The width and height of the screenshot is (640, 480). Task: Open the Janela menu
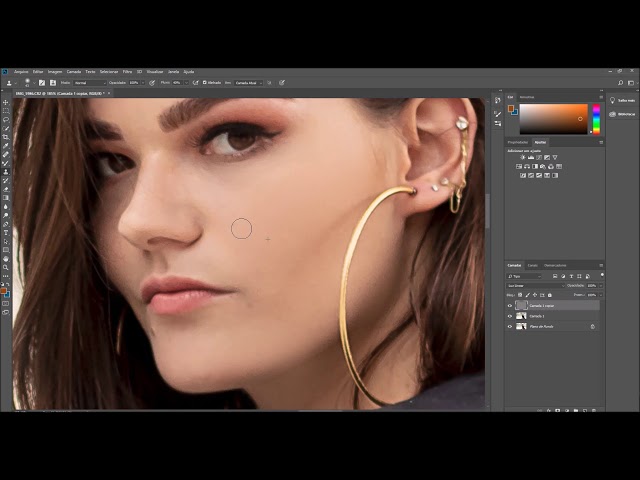tap(173, 72)
